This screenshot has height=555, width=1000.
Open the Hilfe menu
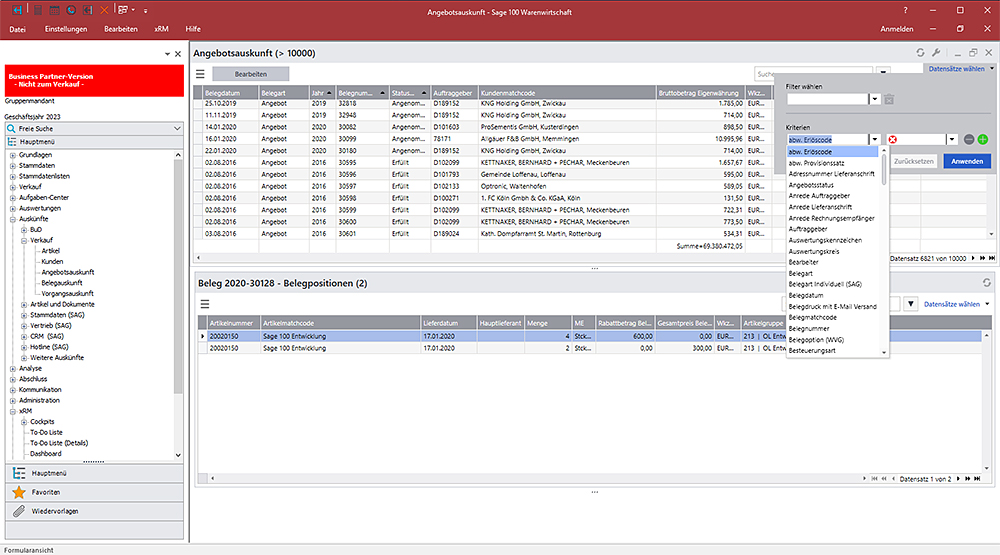coord(193,29)
